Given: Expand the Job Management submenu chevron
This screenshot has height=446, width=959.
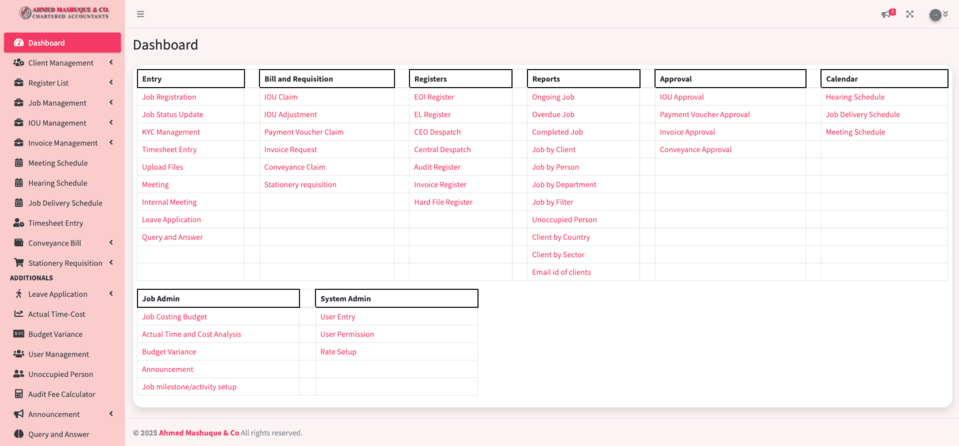Looking at the screenshot, I should tap(111, 102).
